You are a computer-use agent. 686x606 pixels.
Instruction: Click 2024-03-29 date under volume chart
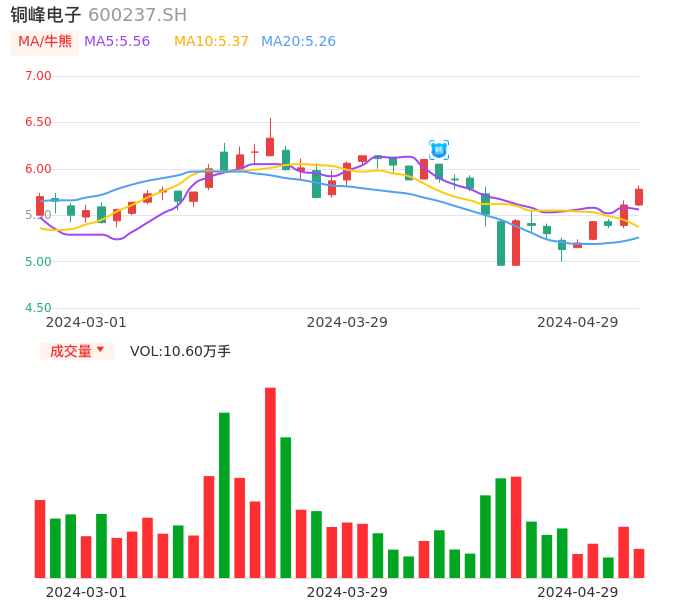347,592
